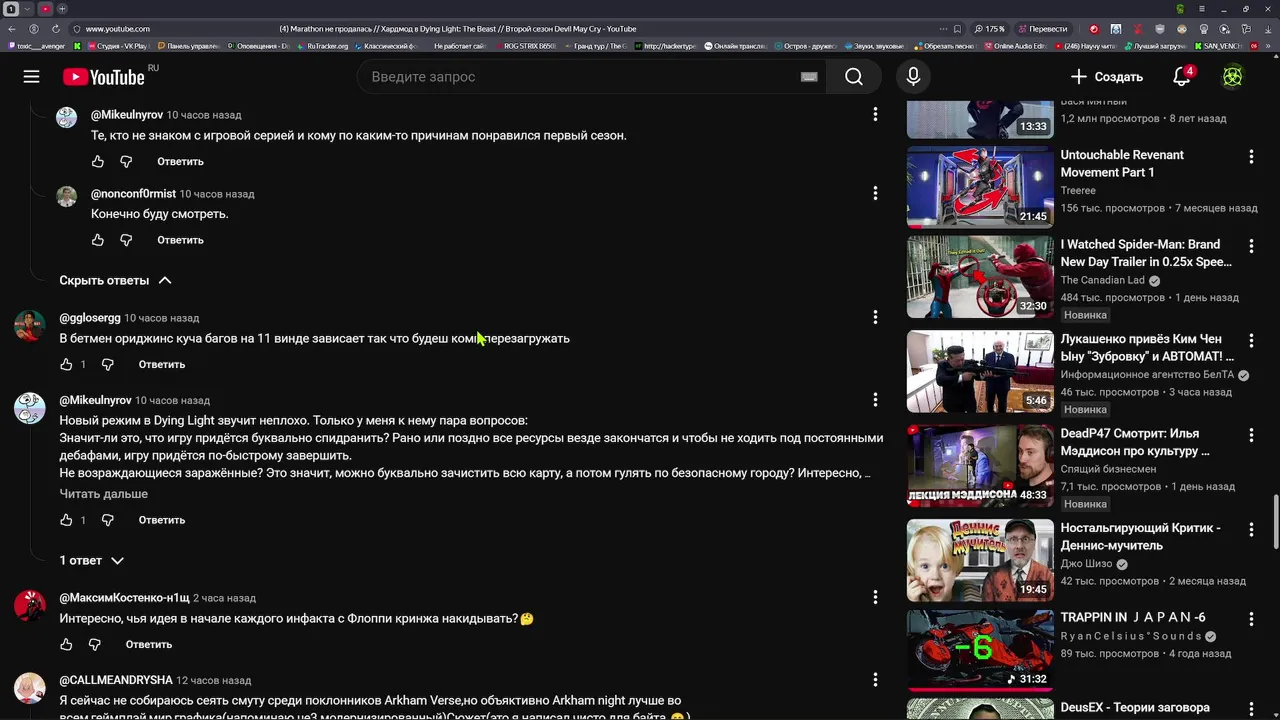Open the account avatar menu
This screenshot has height=720, width=1280.
[1233, 77]
